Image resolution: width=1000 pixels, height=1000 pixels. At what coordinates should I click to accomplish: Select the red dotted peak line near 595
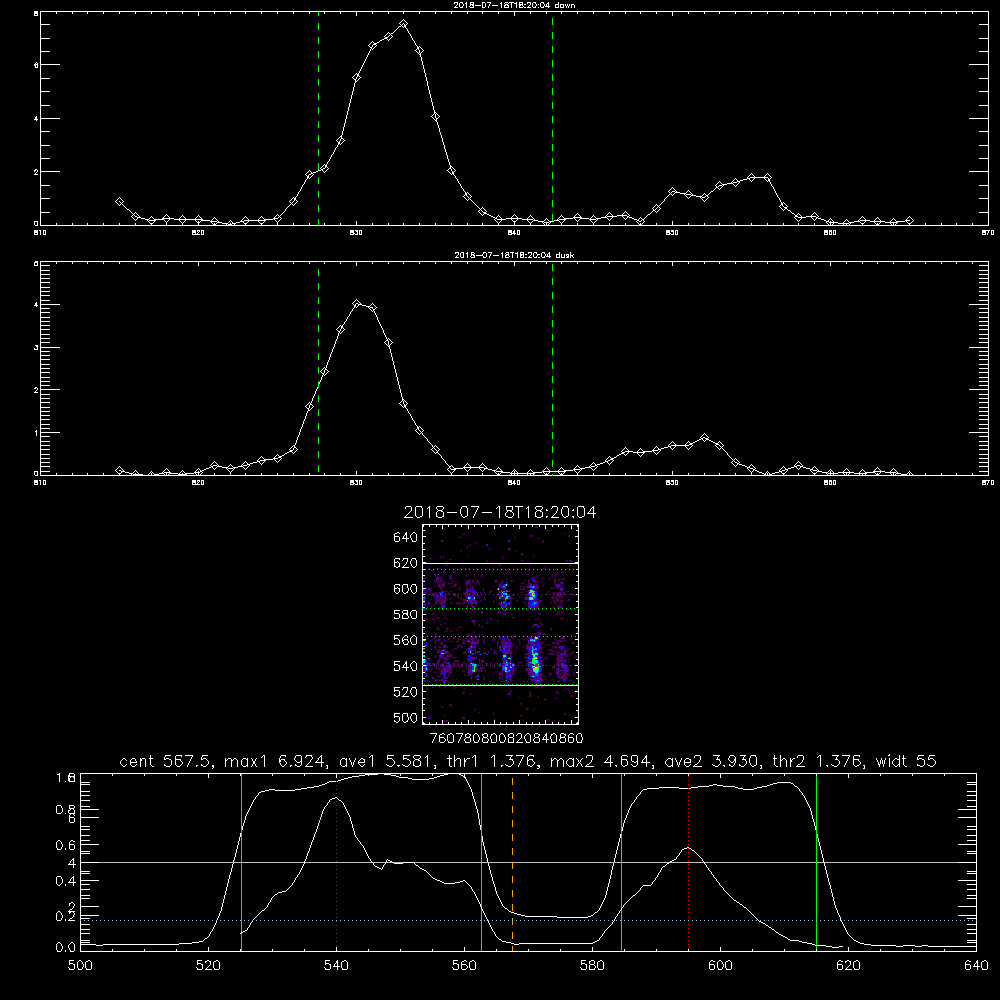point(688,862)
